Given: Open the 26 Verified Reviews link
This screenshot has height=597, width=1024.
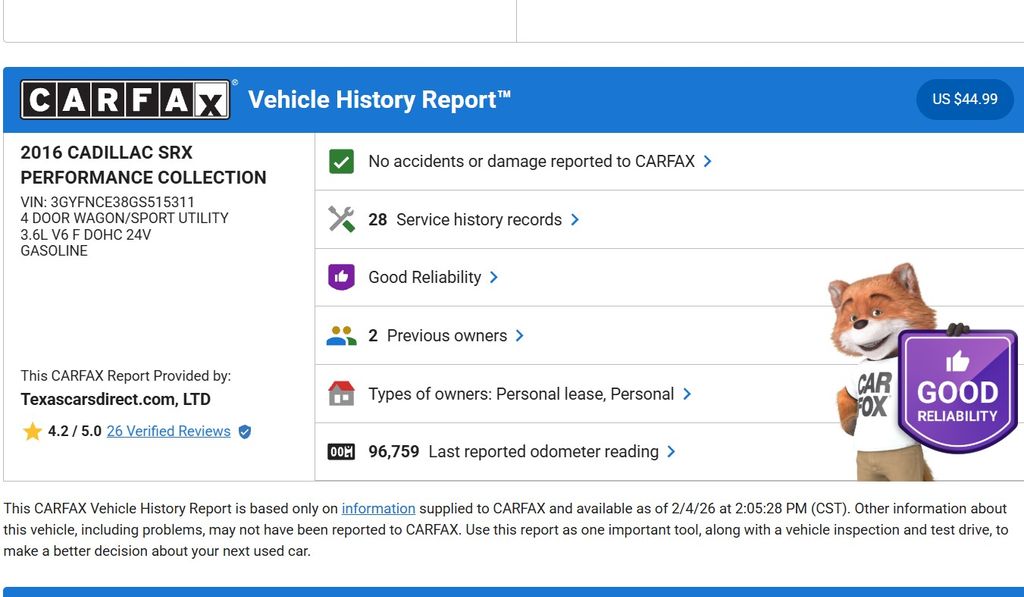Looking at the screenshot, I should point(168,432).
